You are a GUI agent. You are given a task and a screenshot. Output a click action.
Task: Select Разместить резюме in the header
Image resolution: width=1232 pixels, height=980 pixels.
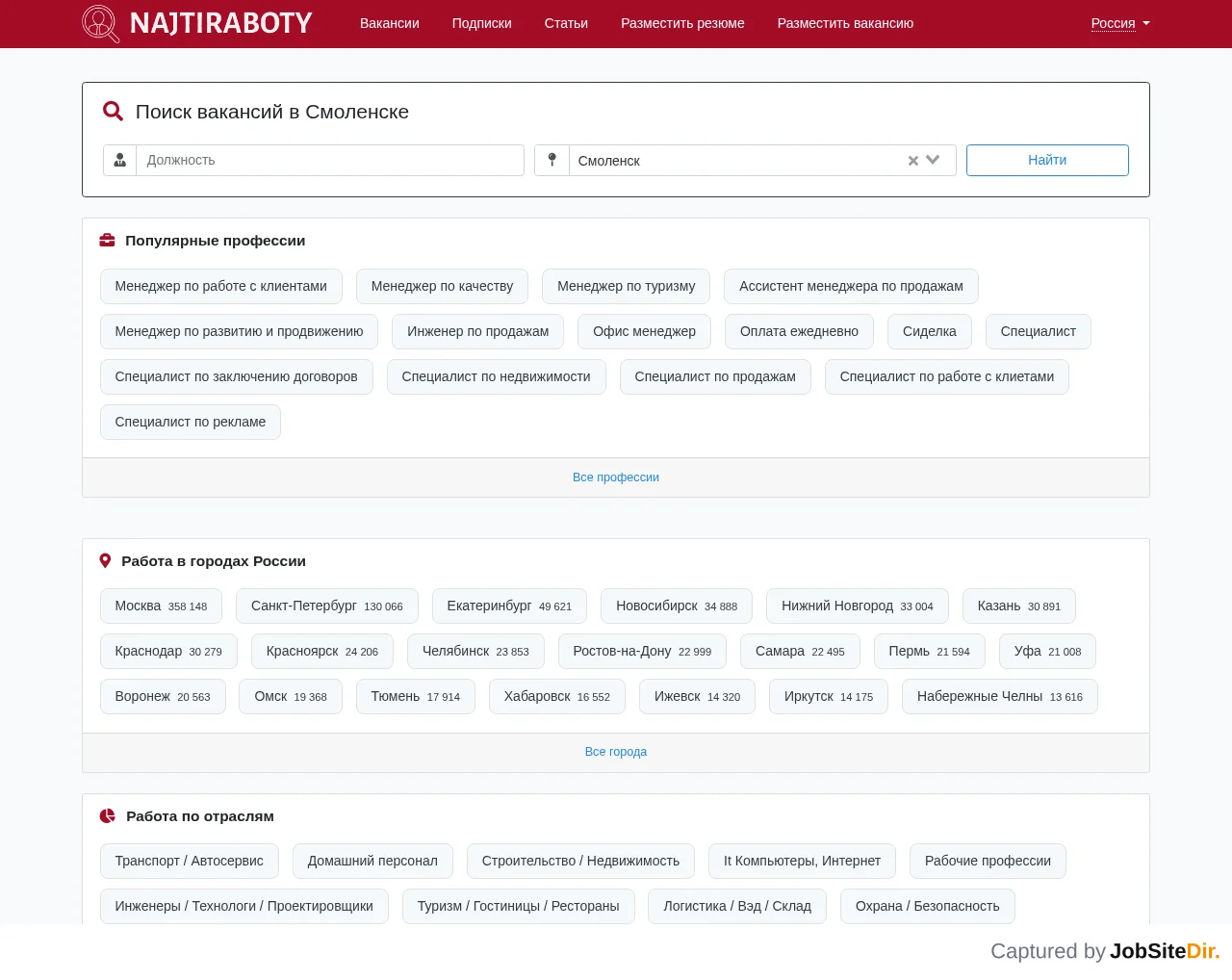pos(682,23)
